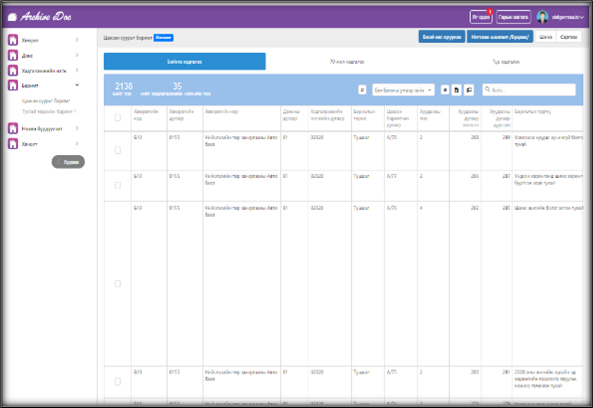Collapse the expanded Баримт sidebar menu

pos(77,85)
